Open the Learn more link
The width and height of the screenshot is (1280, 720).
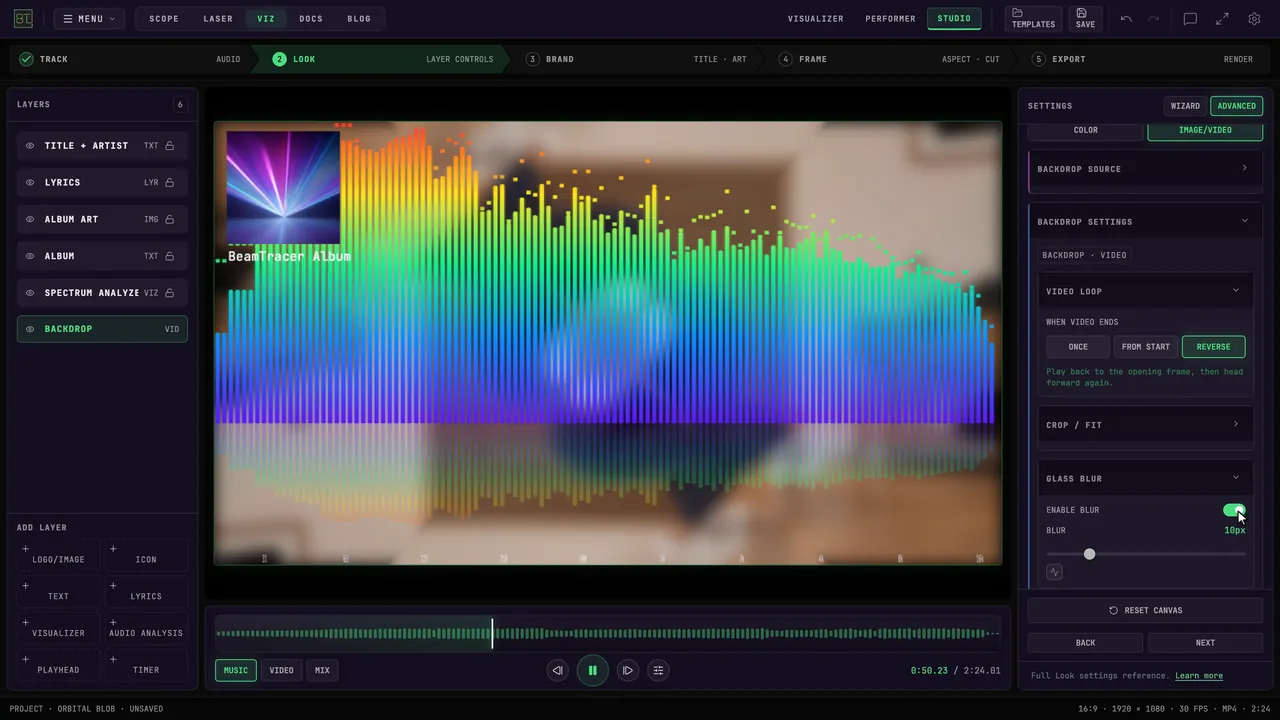click(1199, 676)
